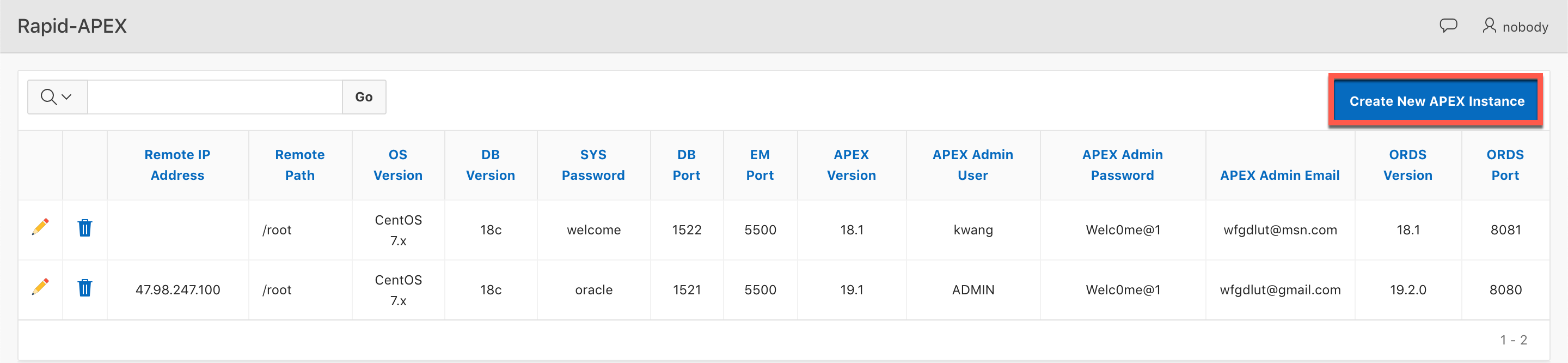The image size is (1568, 363).
Task: Open the feedback speech bubble icon
Action: (x=1448, y=26)
